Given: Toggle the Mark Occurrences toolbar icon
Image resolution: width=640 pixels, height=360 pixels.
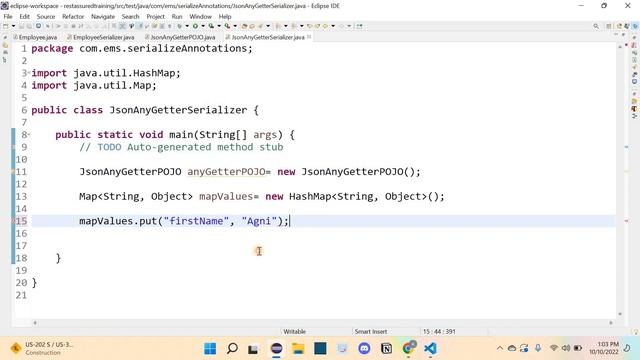Looking at the screenshot, I should coord(139,26).
